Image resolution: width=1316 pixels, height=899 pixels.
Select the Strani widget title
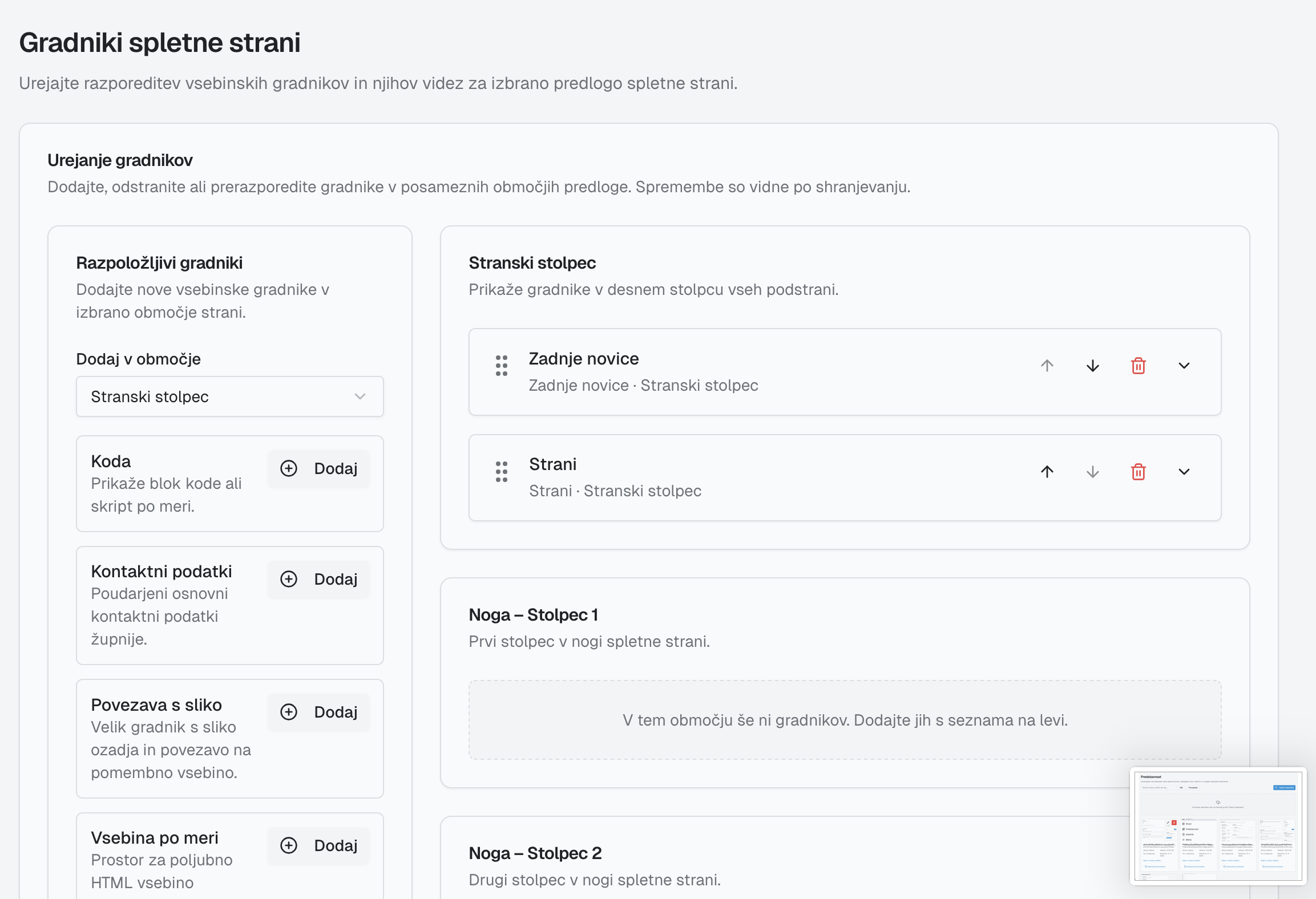click(x=552, y=464)
